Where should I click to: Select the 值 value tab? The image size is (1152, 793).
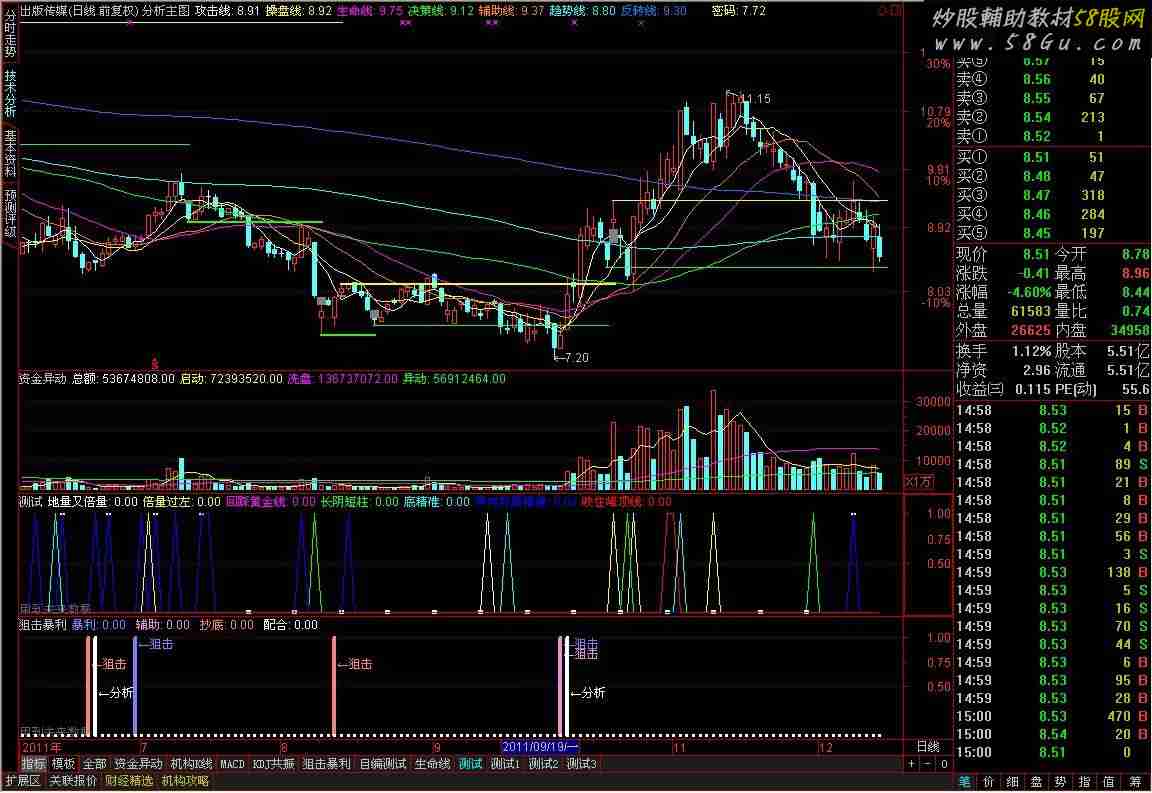(x=1109, y=781)
